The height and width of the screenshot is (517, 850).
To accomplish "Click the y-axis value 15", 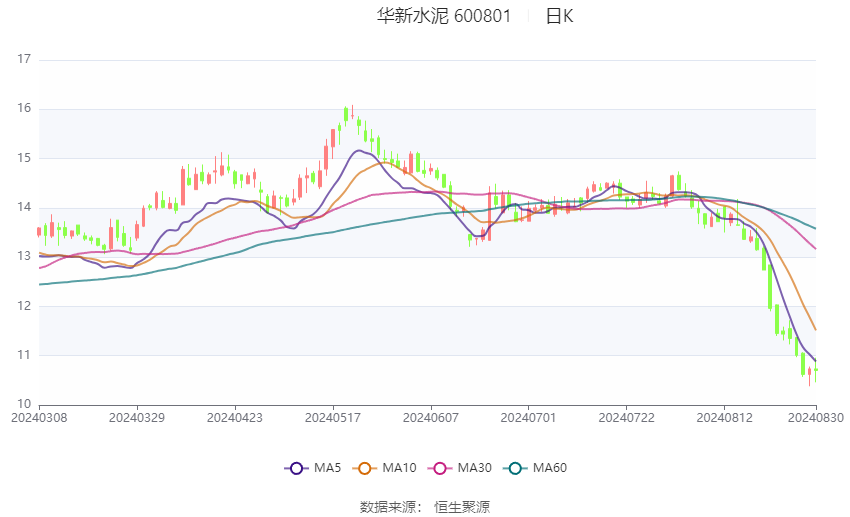I will 24,158.
